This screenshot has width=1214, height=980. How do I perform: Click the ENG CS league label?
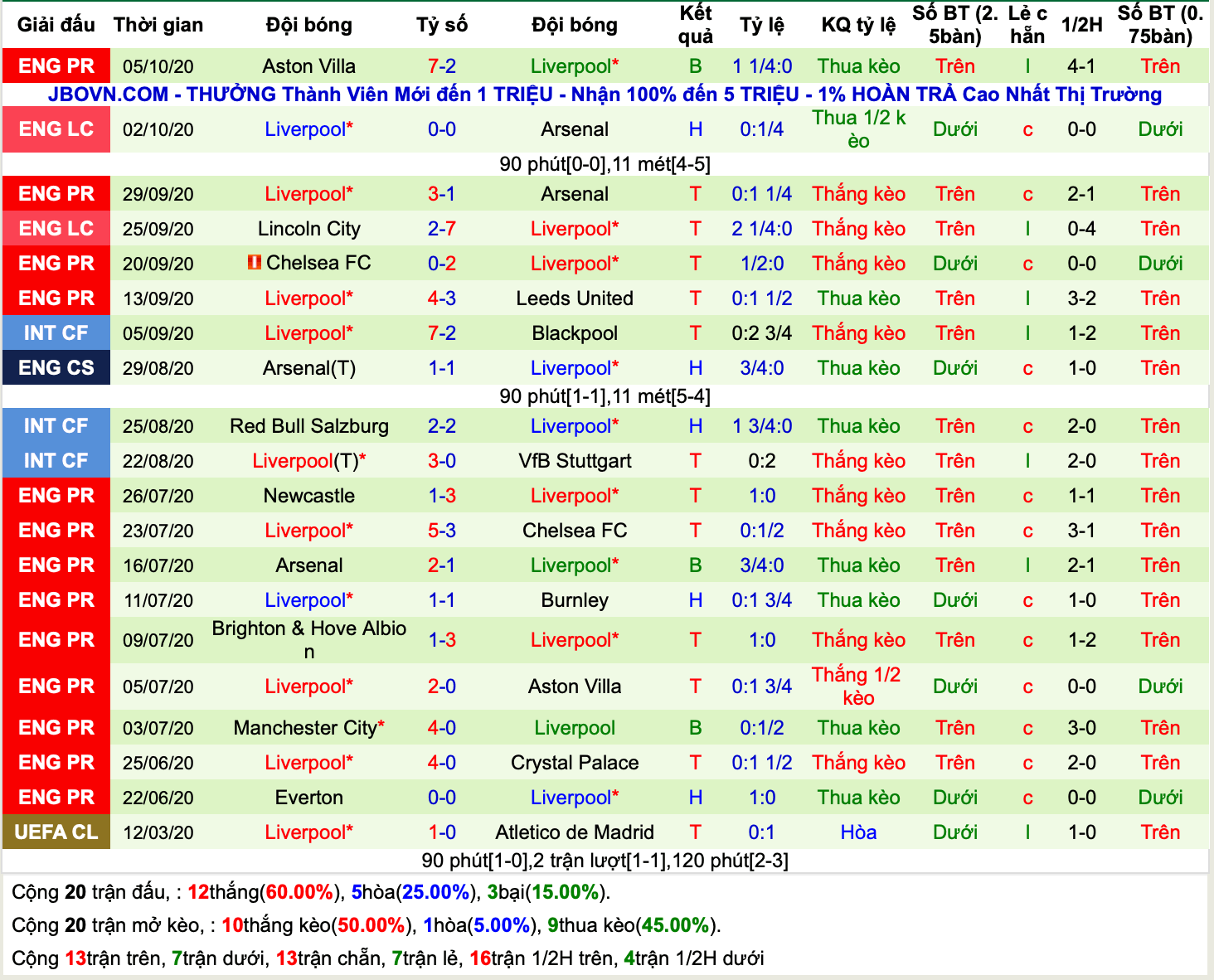pos(56,368)
